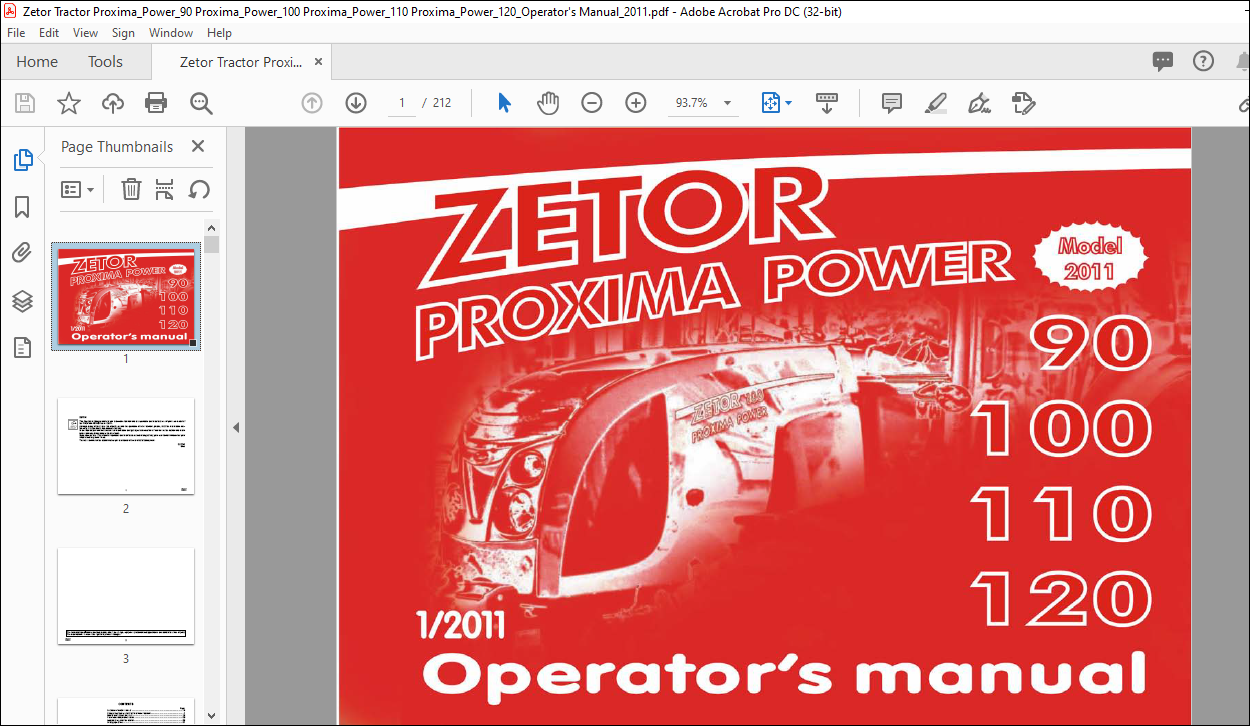Activate the Hand pan tool
This screenshot has width=1250, height=726.
click(548, 103)
